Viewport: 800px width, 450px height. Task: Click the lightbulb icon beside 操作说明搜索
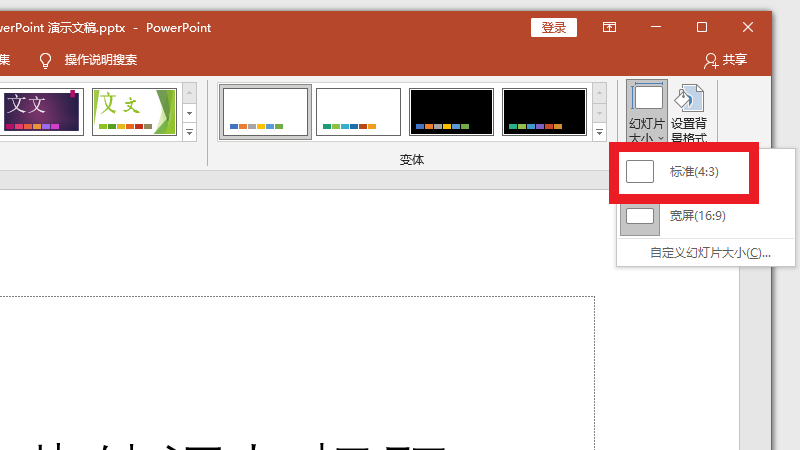(45, 60)
